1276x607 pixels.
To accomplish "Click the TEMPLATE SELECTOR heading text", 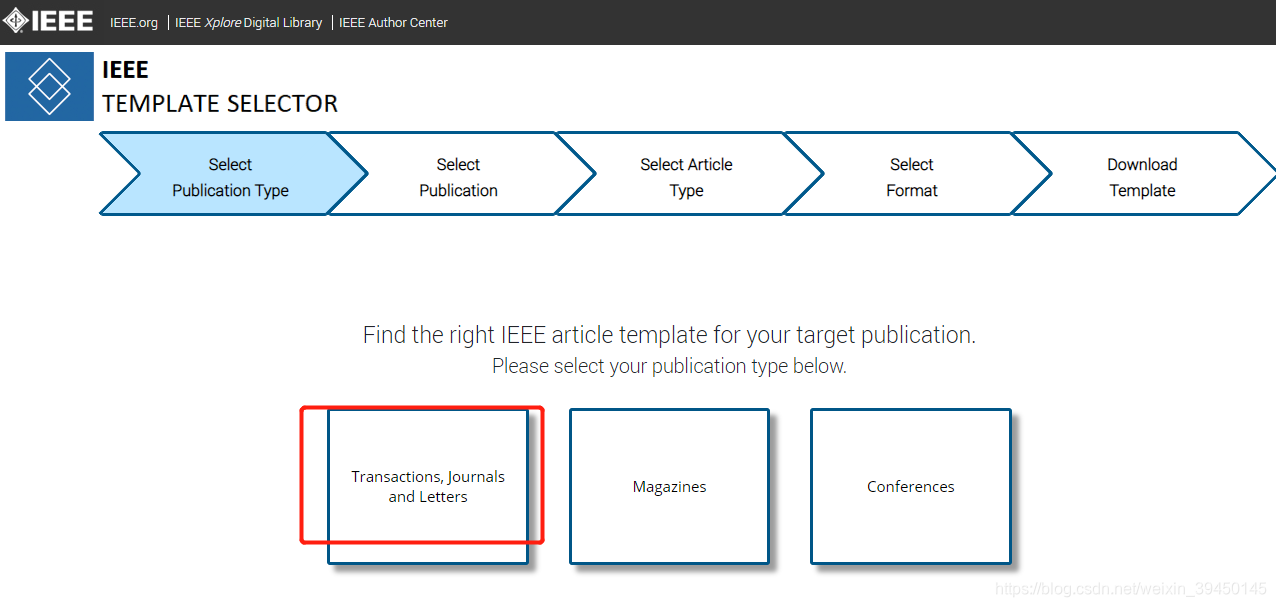I will [220, 103].
